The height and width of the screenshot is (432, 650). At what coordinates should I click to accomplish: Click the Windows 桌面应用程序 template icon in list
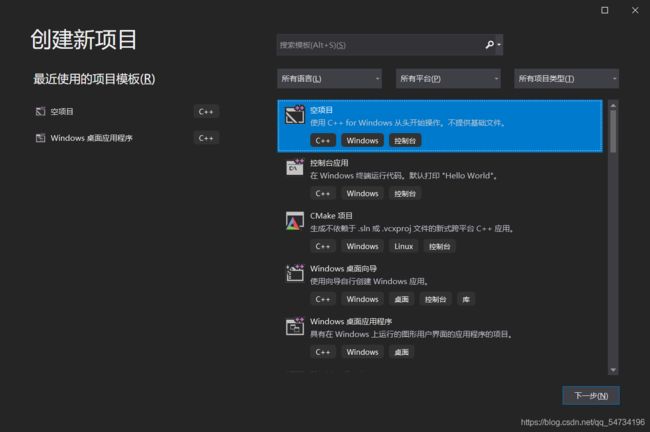pyautogui.click(x=295, y=326)
